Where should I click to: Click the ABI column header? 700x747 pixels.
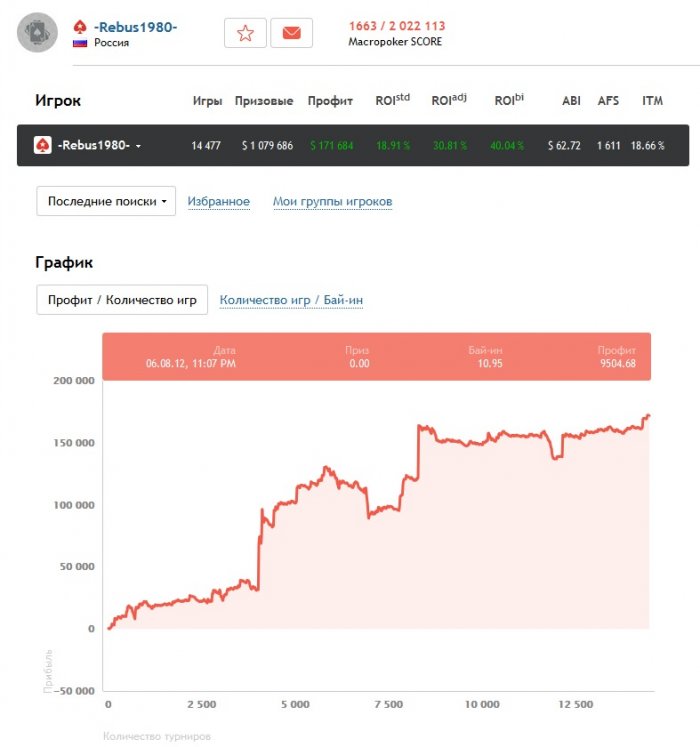tap(571, 101)
